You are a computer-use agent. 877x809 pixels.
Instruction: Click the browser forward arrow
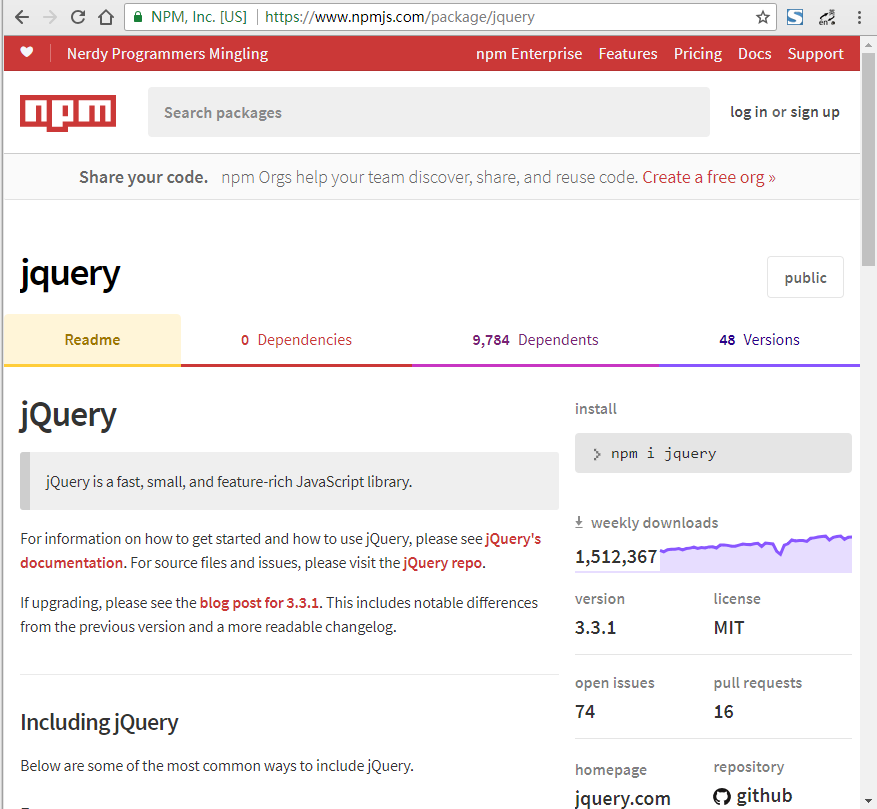pos(50,17)
